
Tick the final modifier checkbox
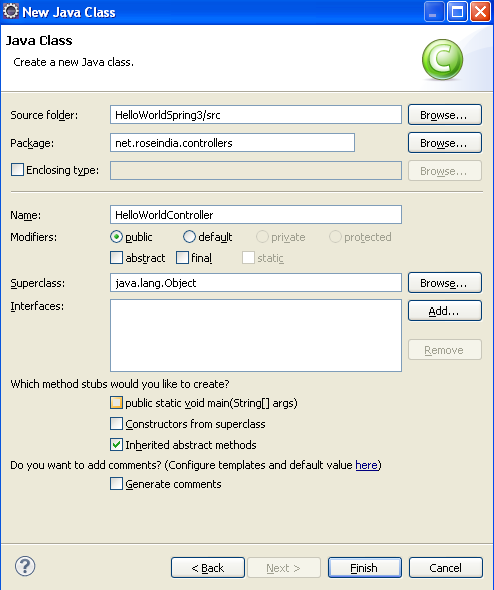point(182,258)
